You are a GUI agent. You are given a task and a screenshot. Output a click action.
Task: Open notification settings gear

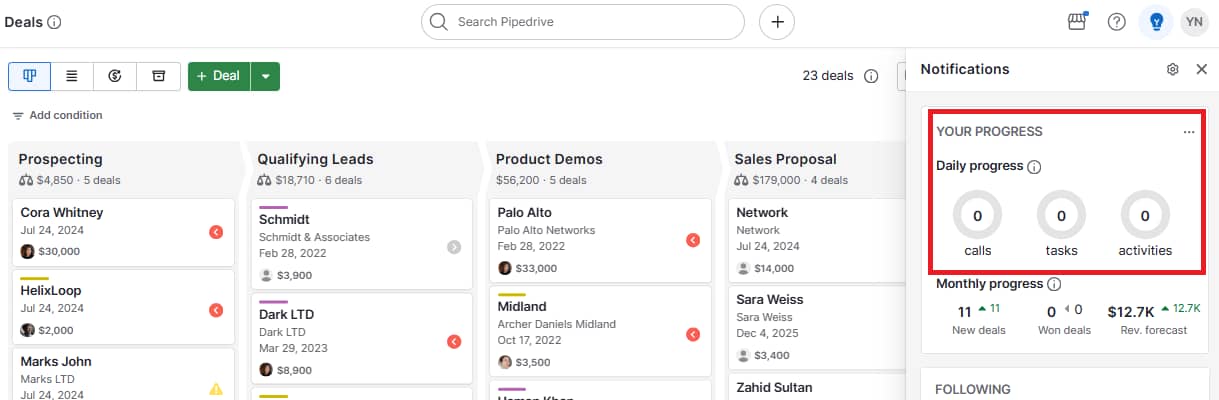pyautogui.click(x=1173, y=69)
